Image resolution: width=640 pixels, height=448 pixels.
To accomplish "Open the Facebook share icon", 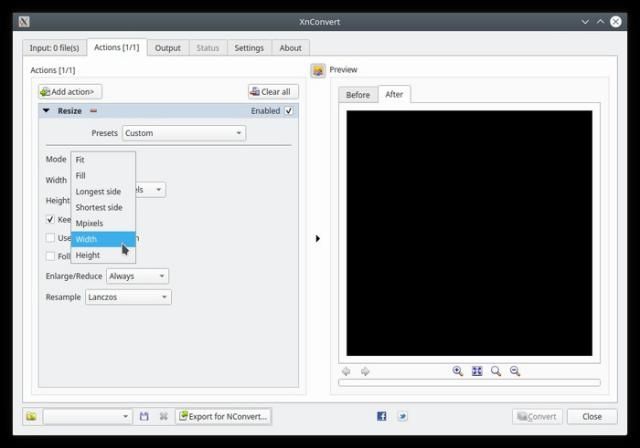I will pos(381,416).
